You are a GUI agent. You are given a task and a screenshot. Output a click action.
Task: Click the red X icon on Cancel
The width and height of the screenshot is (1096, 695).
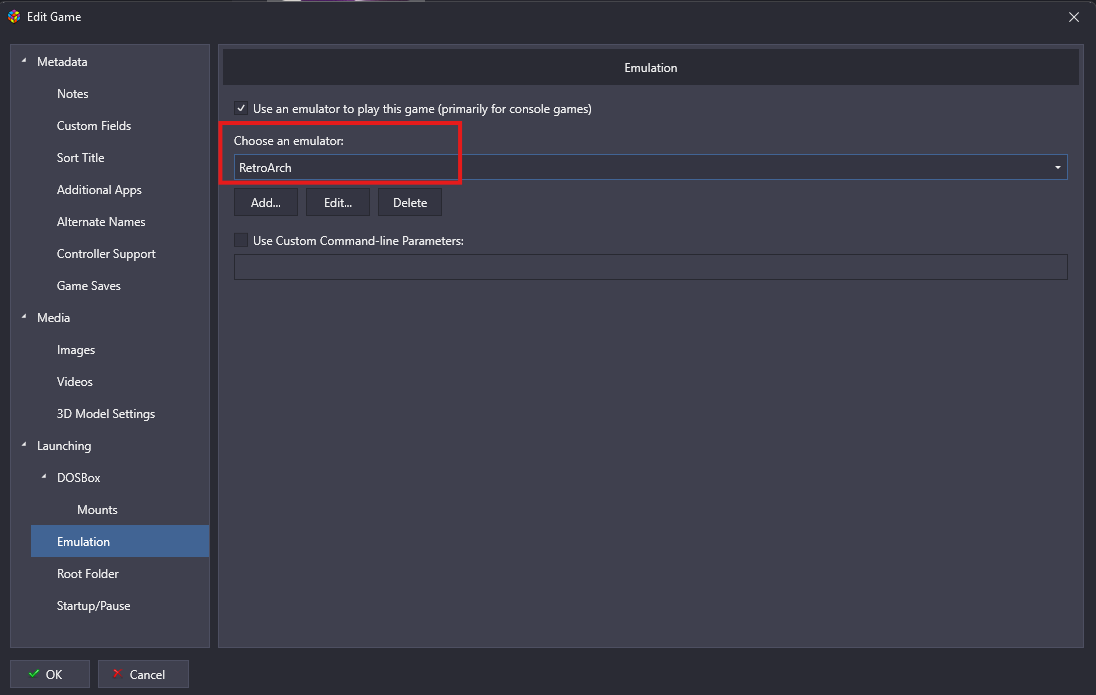117,673
